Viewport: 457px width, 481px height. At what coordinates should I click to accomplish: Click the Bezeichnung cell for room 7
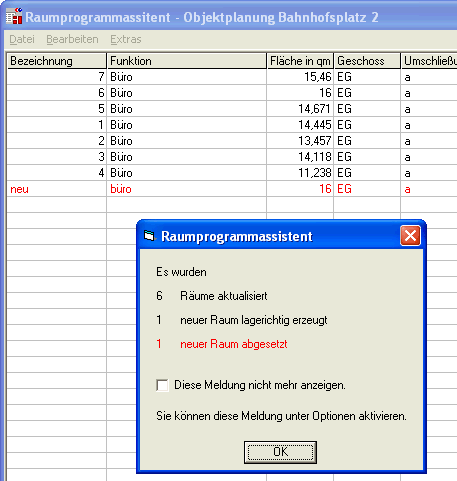(x=57, y=77)
